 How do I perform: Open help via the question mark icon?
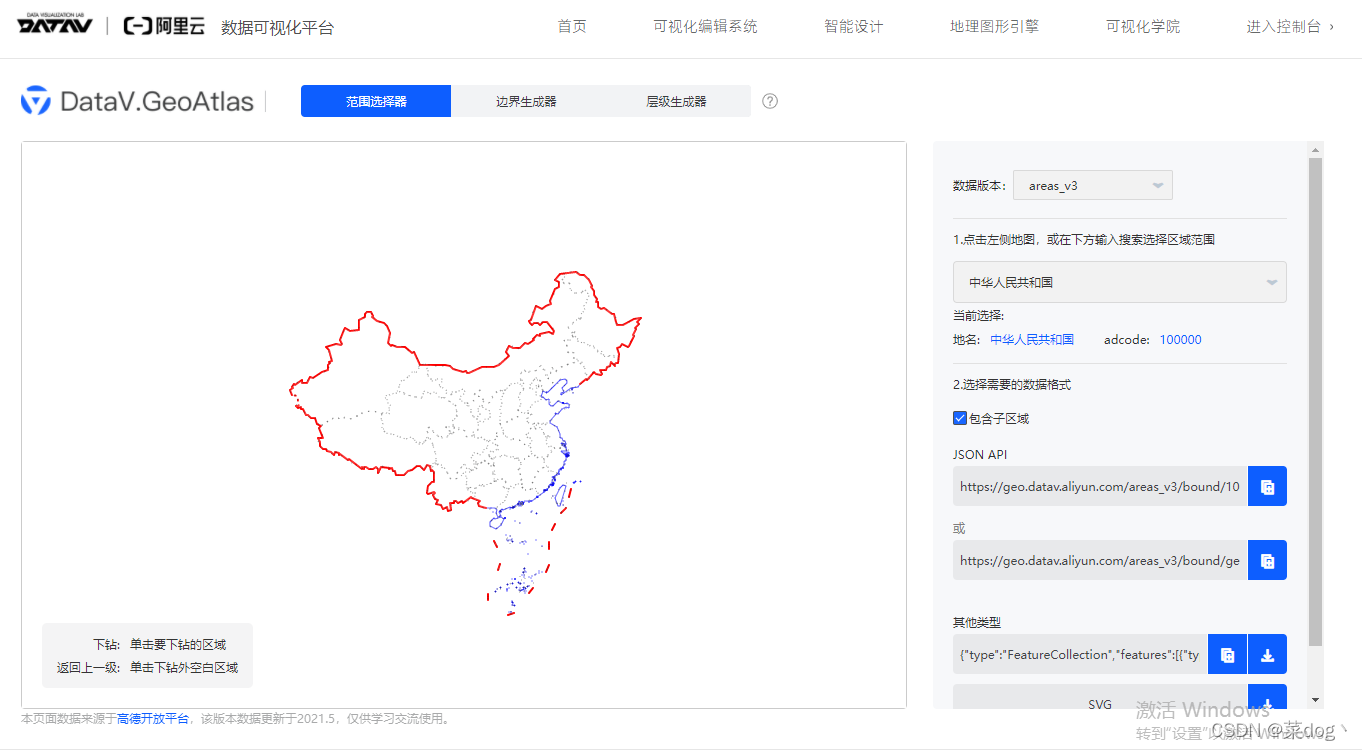tap(768, 101)
